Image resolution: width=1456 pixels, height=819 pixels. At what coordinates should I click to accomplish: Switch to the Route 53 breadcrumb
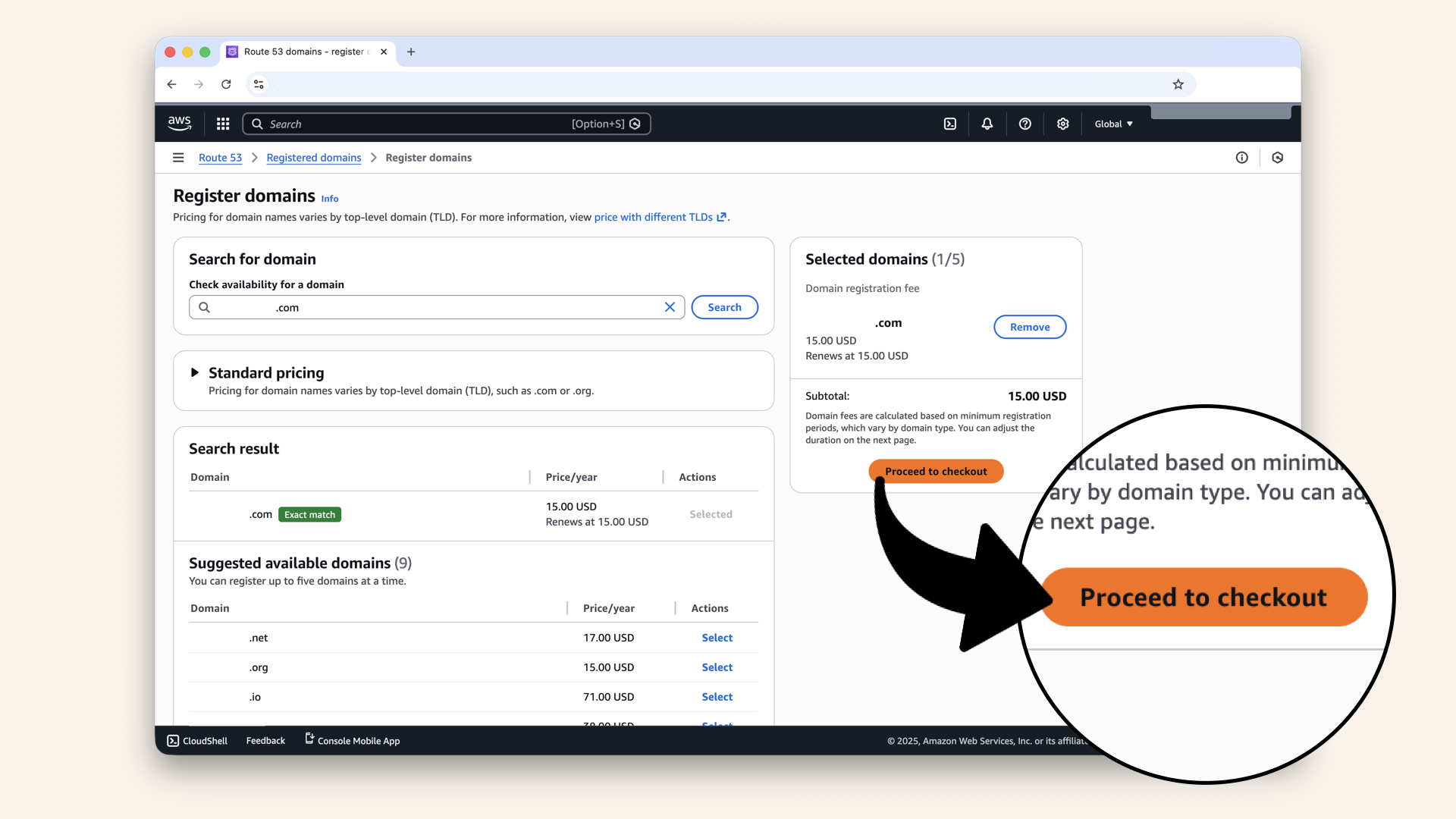point(220,157)
